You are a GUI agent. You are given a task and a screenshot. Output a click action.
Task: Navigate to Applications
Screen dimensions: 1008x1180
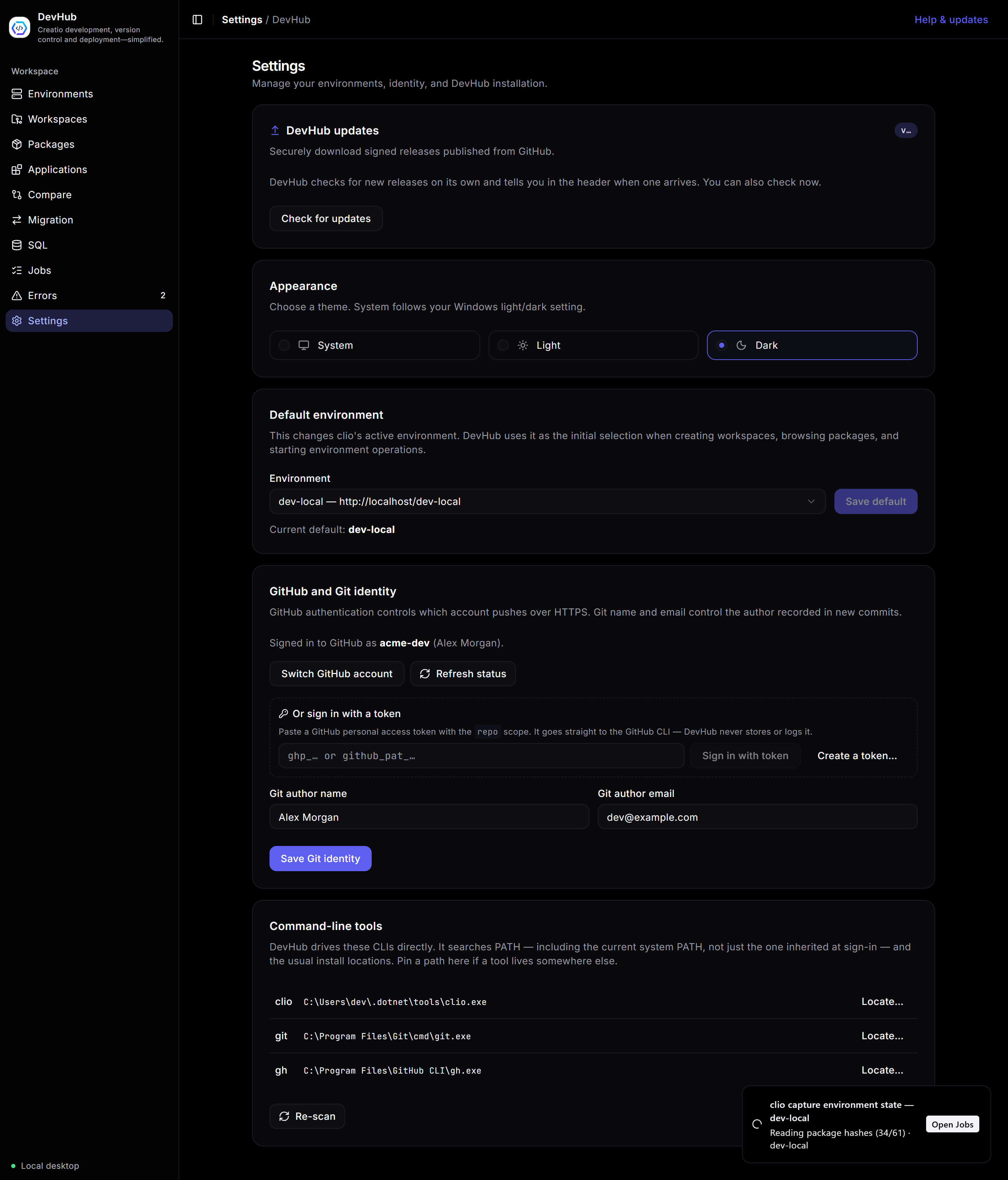89,170
